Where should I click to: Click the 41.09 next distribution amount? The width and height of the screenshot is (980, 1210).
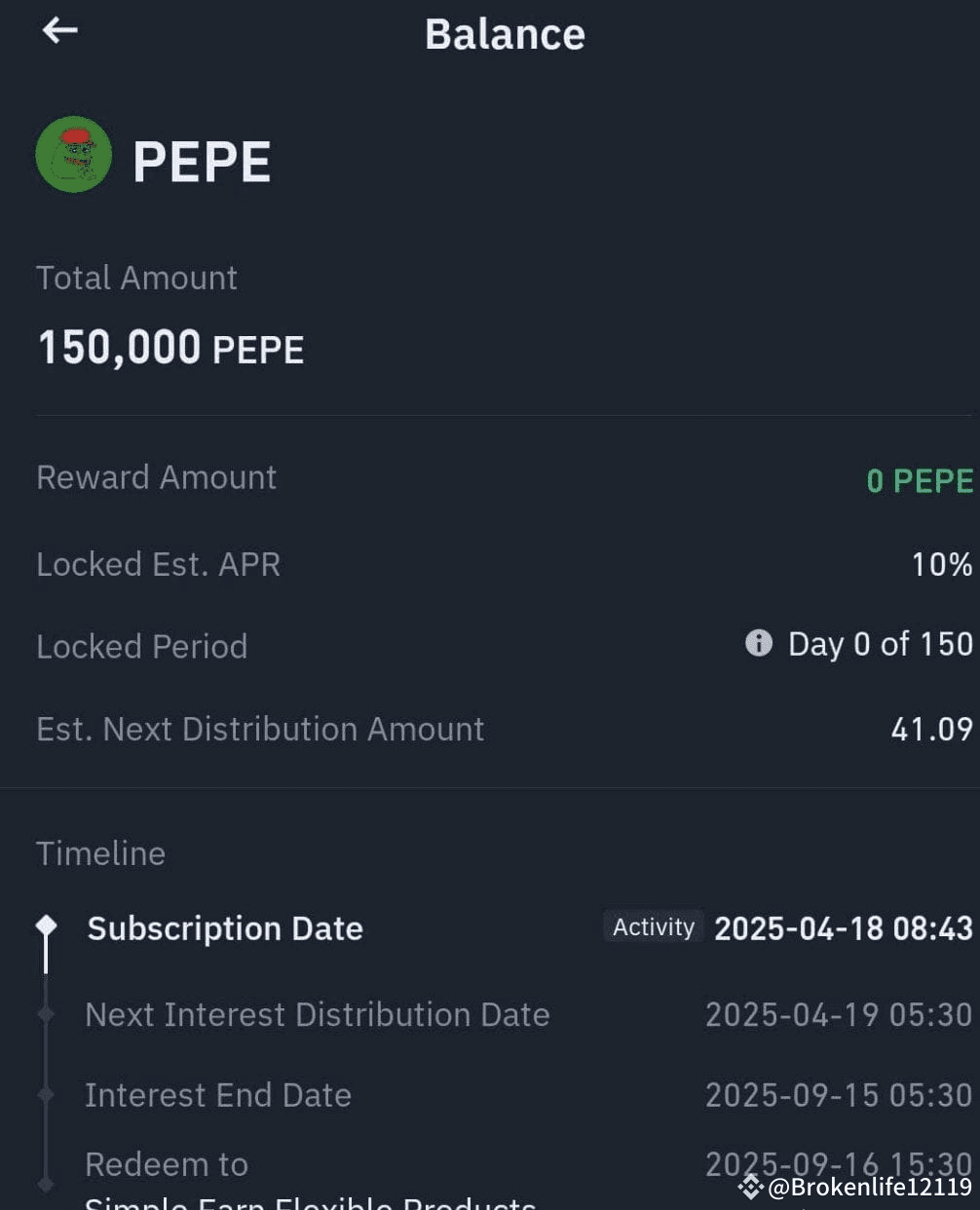(x=931, y=729)
